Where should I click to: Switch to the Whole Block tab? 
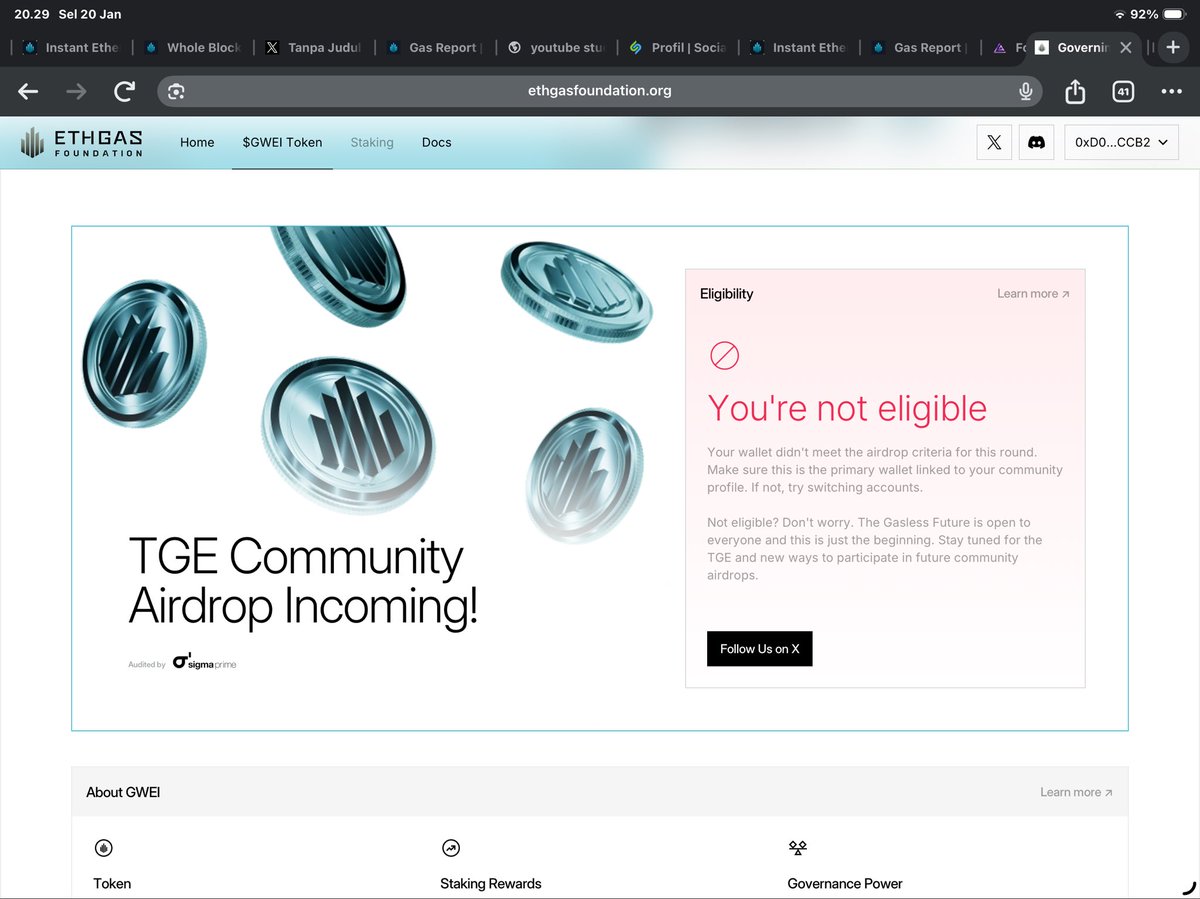pyautogui.click(x=193, y=47)
